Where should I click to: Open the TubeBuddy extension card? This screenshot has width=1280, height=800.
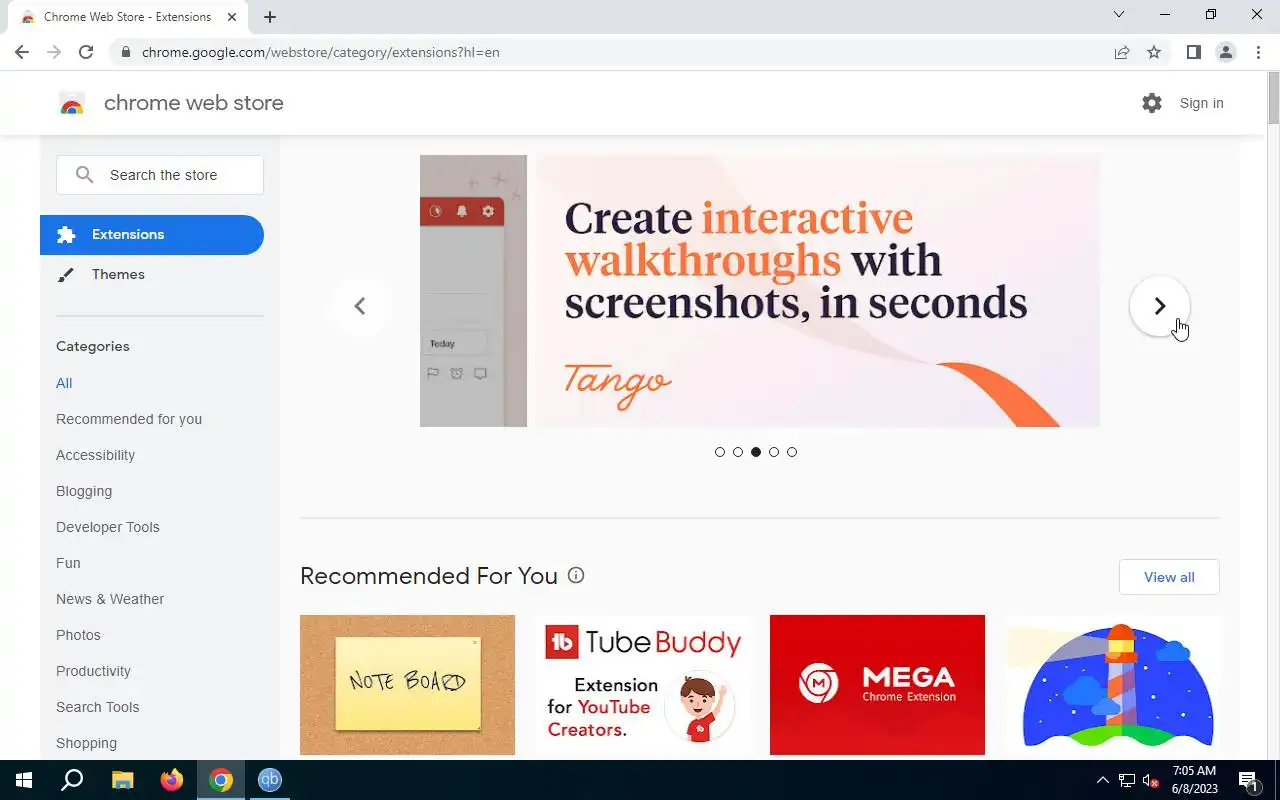[642, 685]
